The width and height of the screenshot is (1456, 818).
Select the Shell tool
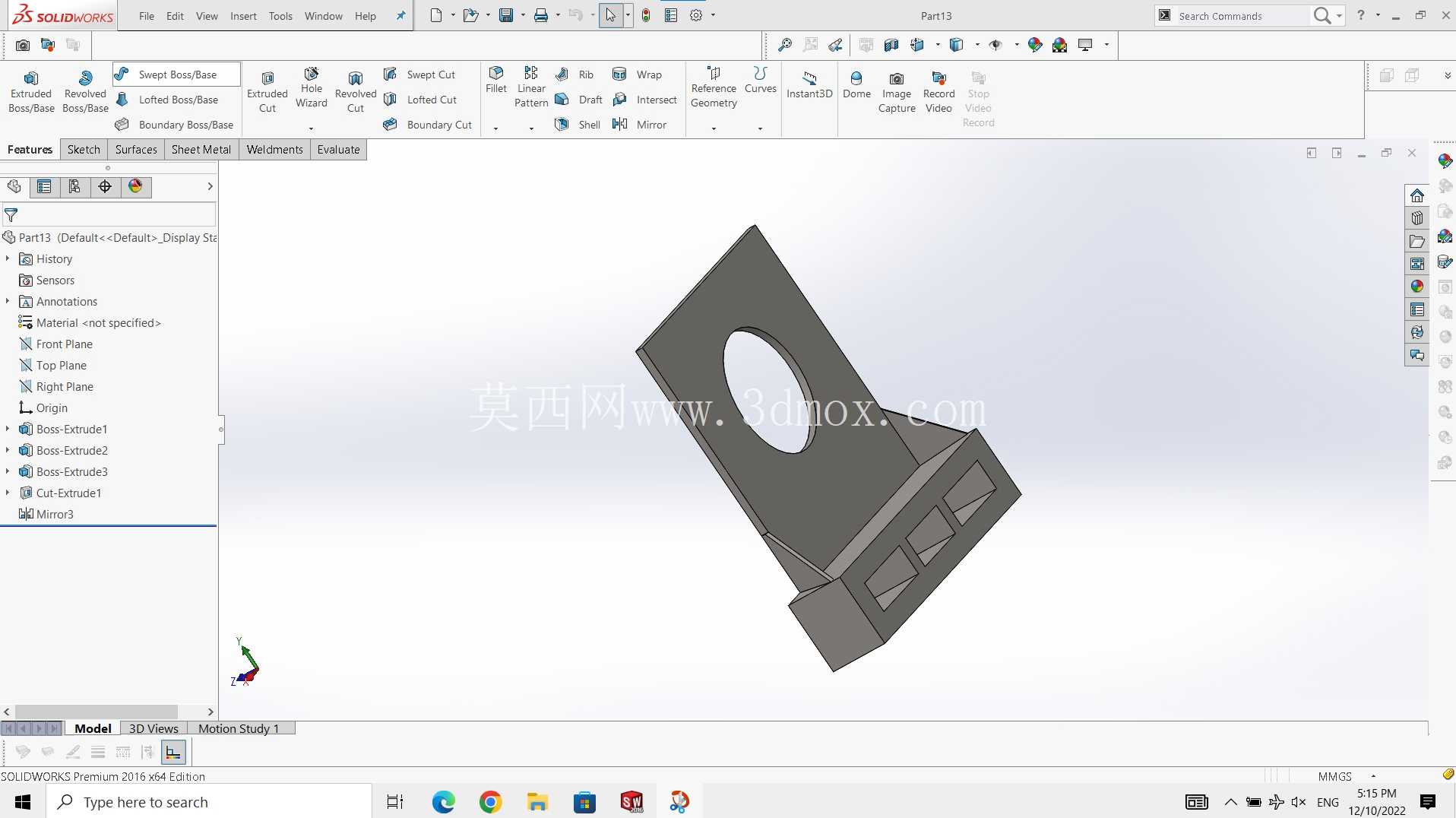[578, 125]
